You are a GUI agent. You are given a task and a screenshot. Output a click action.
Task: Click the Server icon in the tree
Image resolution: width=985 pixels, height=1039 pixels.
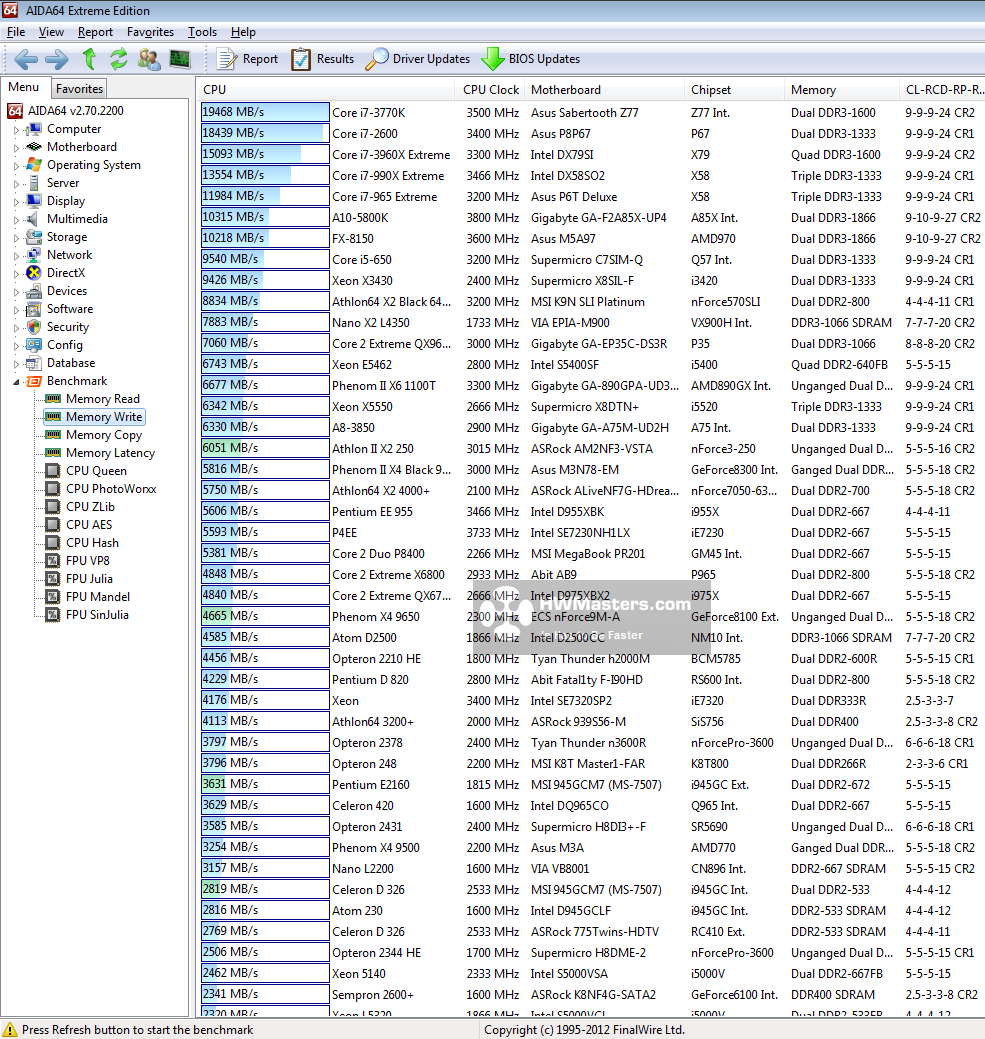tap(34, 182)
